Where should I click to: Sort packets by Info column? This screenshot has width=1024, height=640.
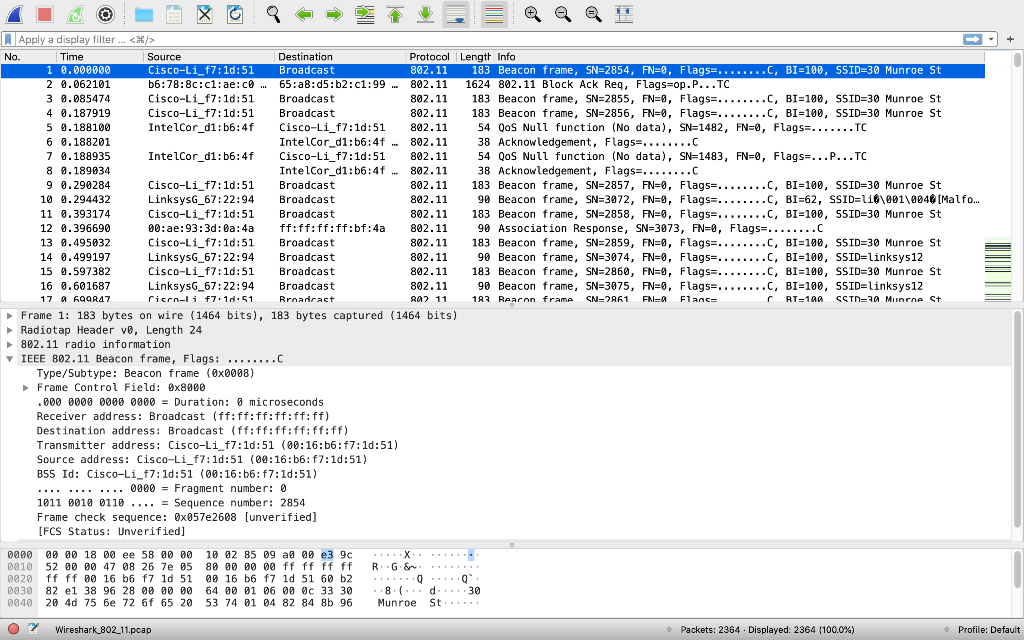[x=739, y=57]
